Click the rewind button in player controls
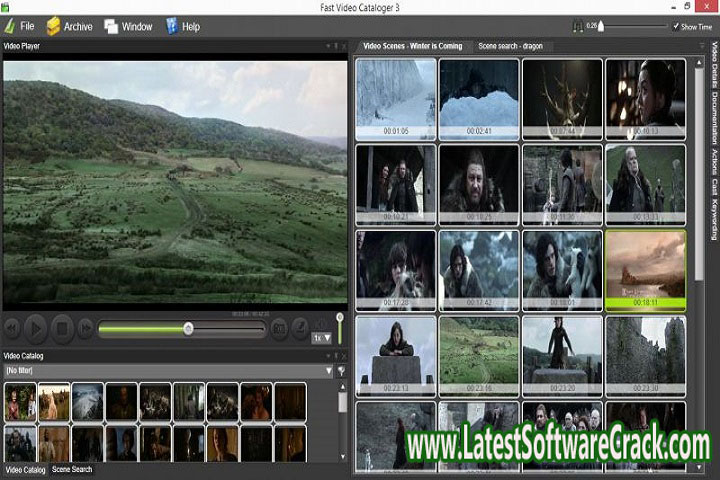 (12, 327)
